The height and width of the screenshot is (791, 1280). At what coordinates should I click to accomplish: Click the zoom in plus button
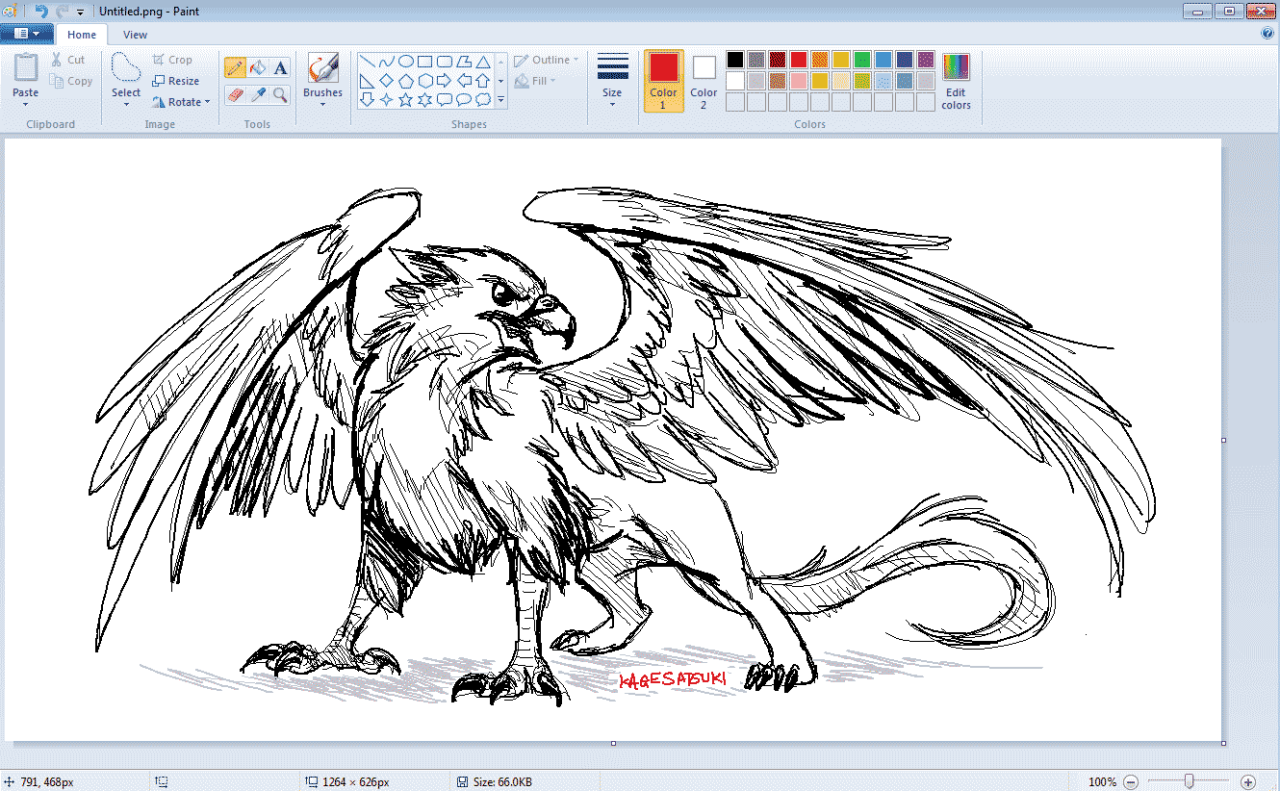pyautogui.click(x=1248, y=782)
